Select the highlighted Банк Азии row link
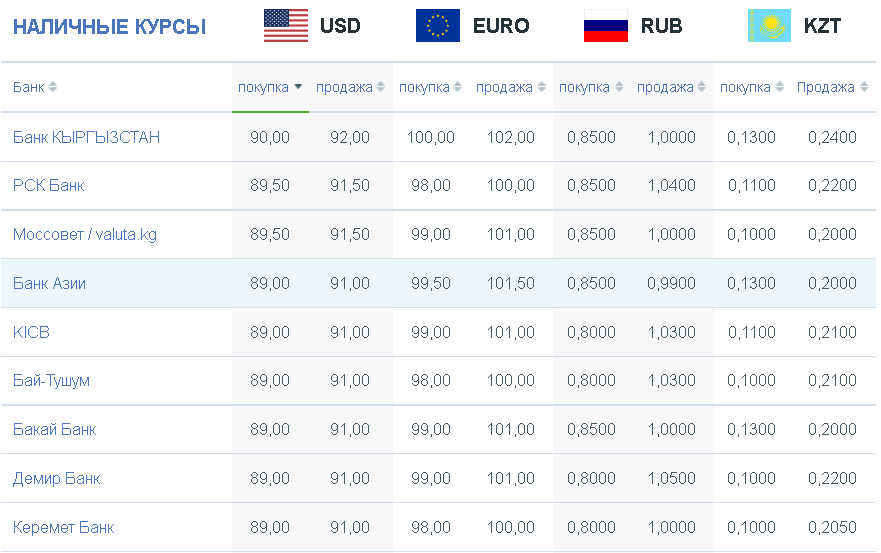 coord(49,283)
